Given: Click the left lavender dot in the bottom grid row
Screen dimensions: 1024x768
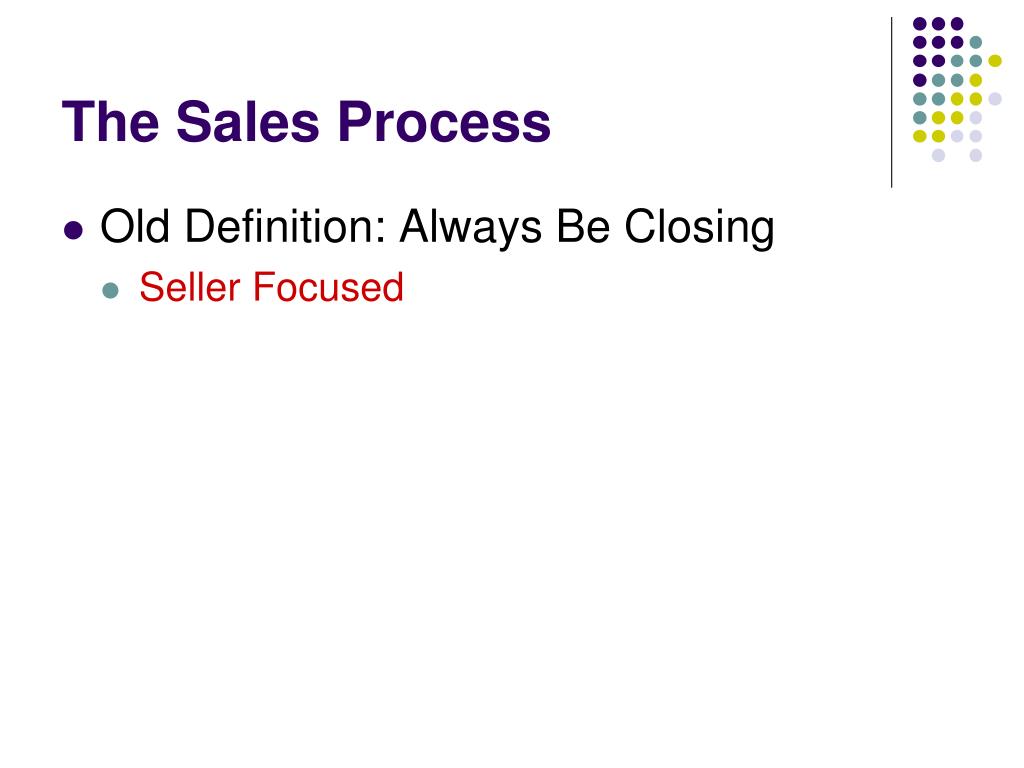Looking at the screenshot, I should pyautogui.click(x=938, y=155).
